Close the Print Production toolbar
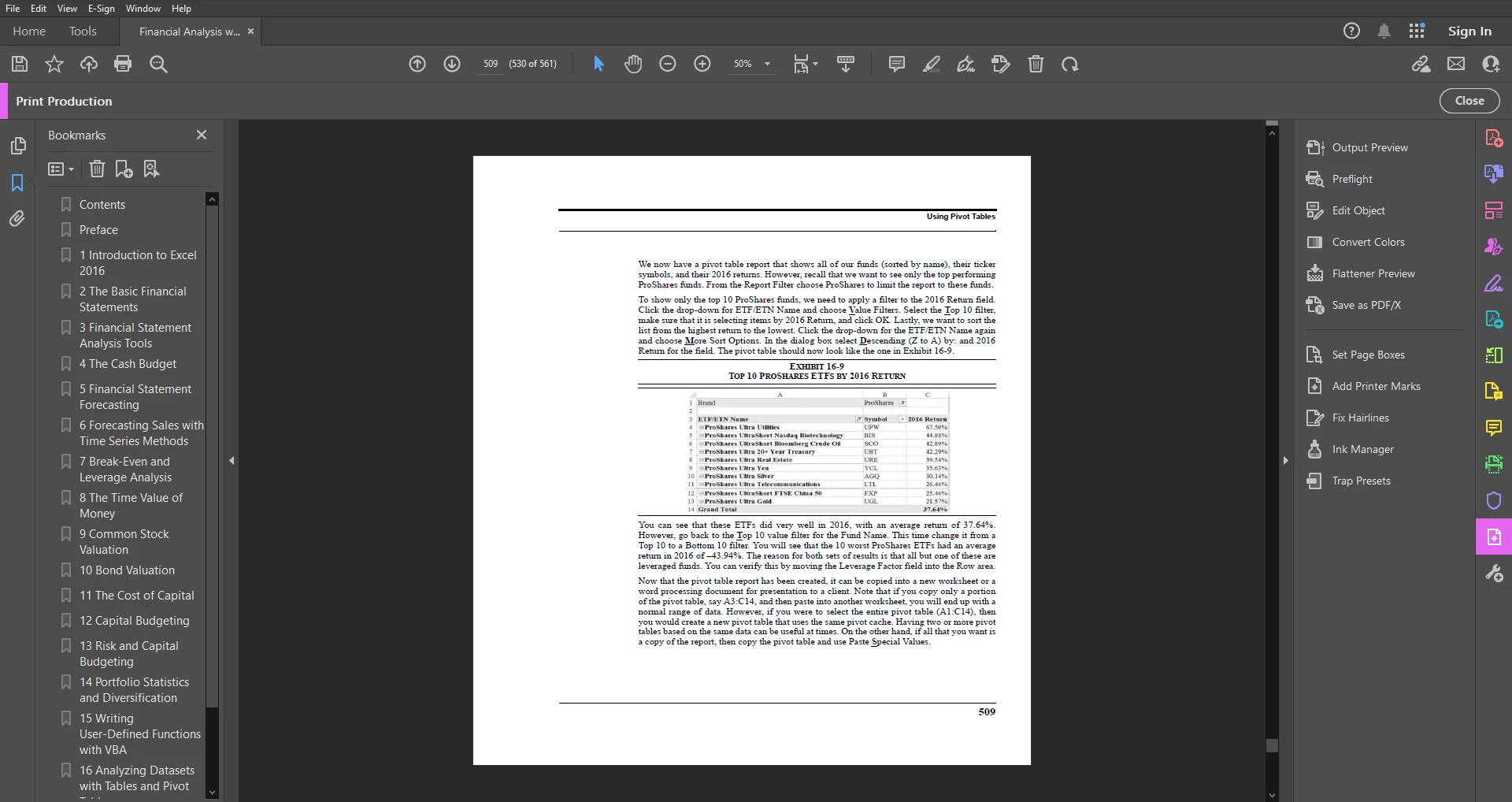1512x802 pixels. click(x=1469, y=101)
